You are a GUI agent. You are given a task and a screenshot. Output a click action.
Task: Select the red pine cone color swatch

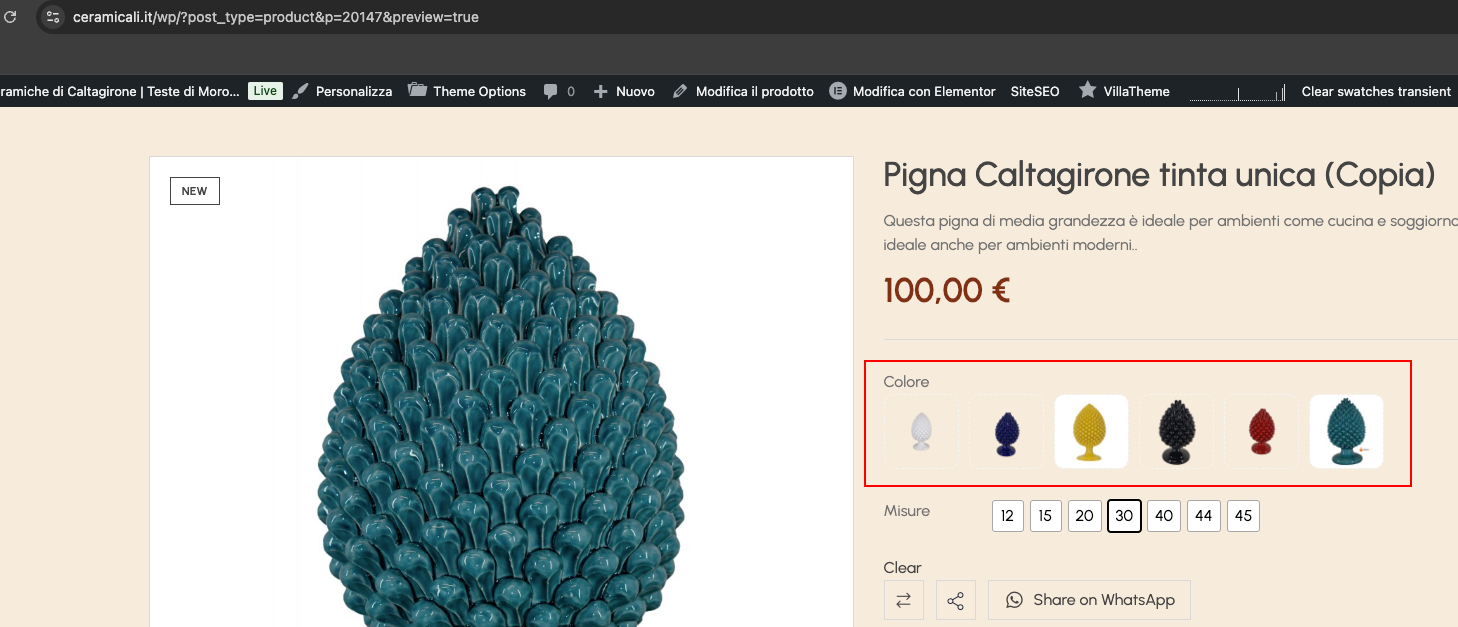click(1261, 431)
